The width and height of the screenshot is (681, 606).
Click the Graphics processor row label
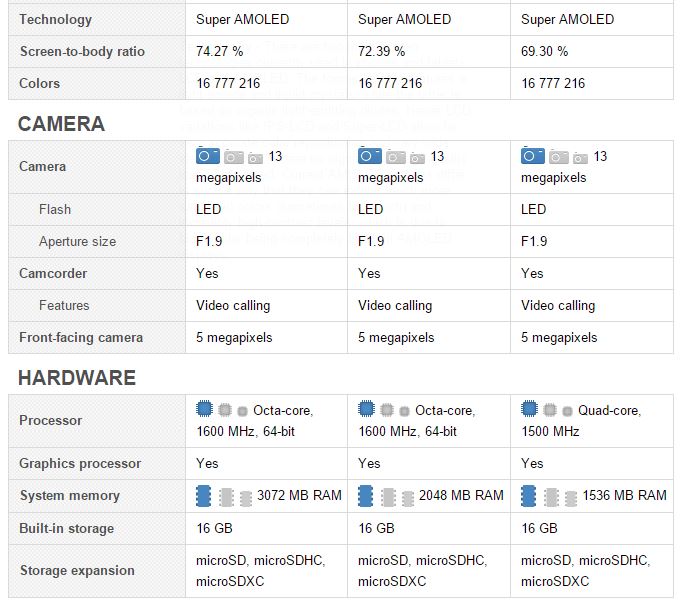click(x=80, y=464)
